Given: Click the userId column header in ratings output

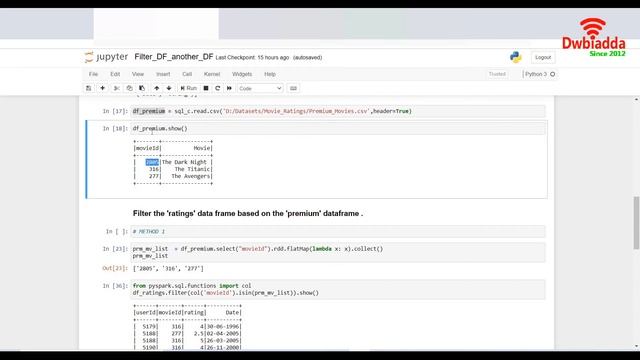Looking at the screenshot, I should pyautogui.click(x=145, y=313).
